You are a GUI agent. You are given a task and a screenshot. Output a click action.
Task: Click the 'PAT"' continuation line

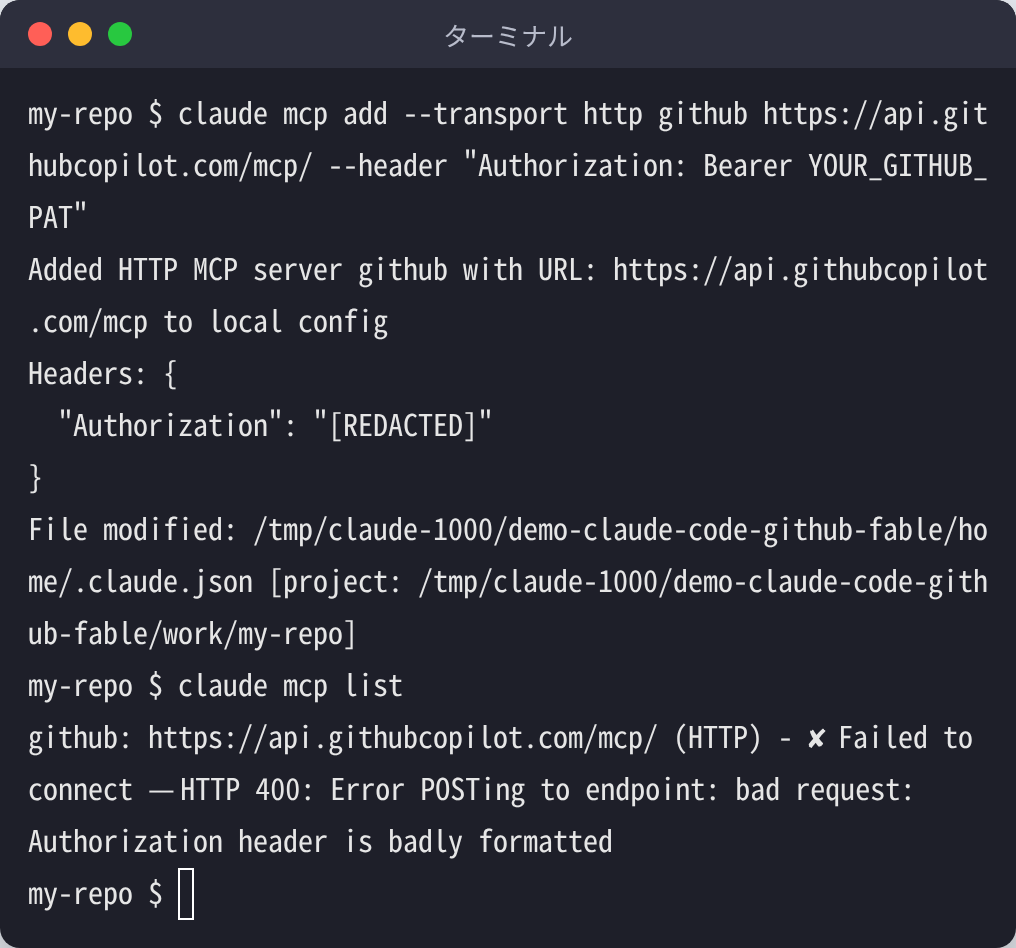point(57,218)
